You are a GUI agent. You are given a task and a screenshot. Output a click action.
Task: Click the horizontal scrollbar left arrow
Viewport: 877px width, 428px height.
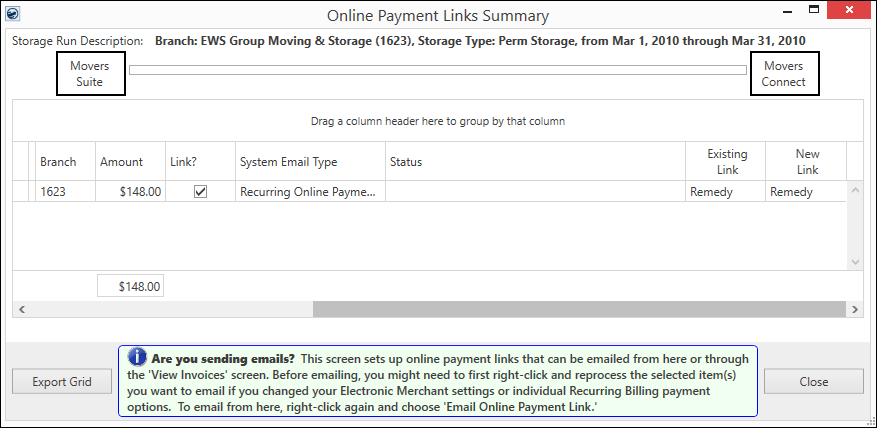22,309
